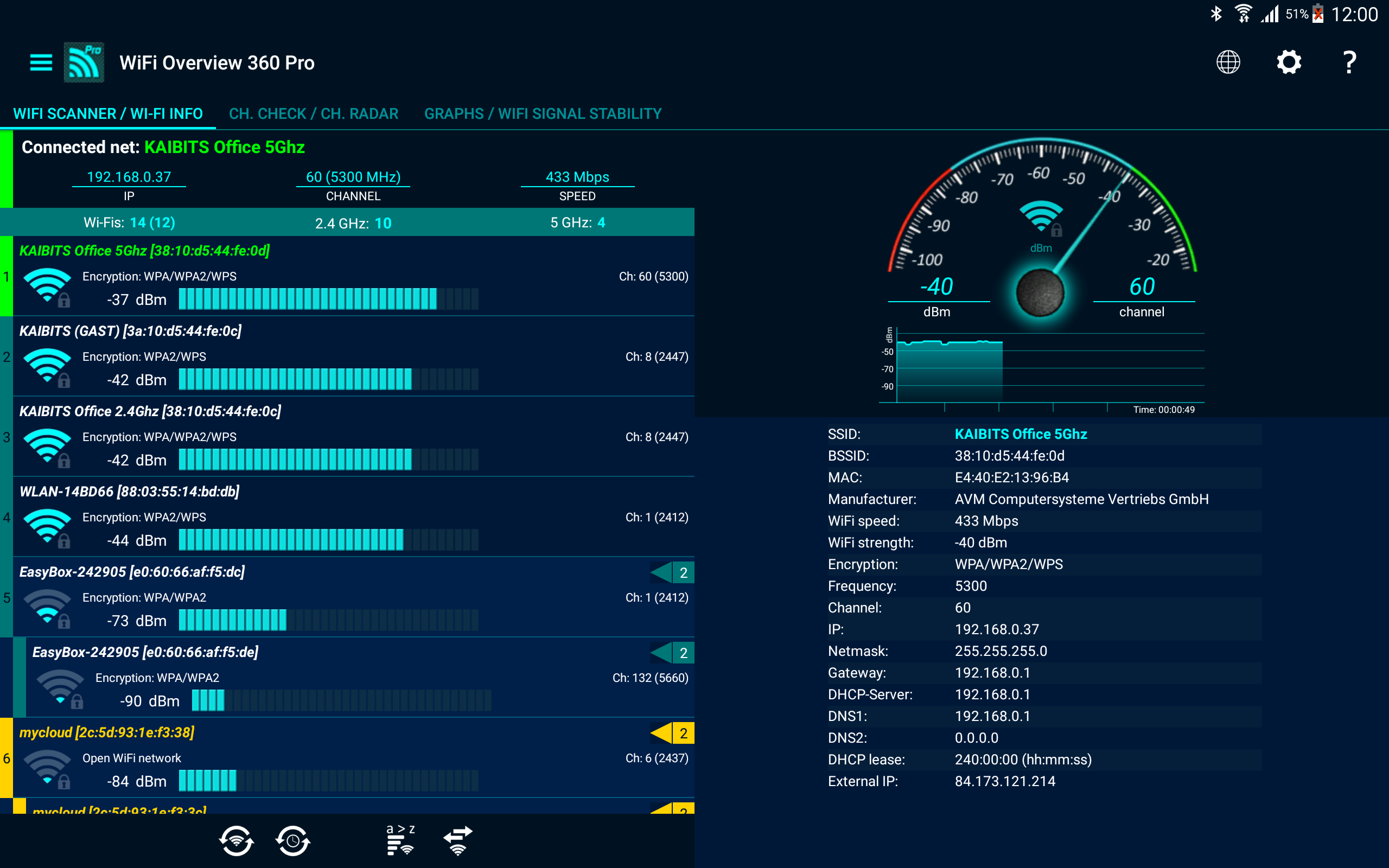Viewport: 1389px width, 868px height.
Task: Select KAIBITS (GAST) network title
Action: tap(130, 331)
